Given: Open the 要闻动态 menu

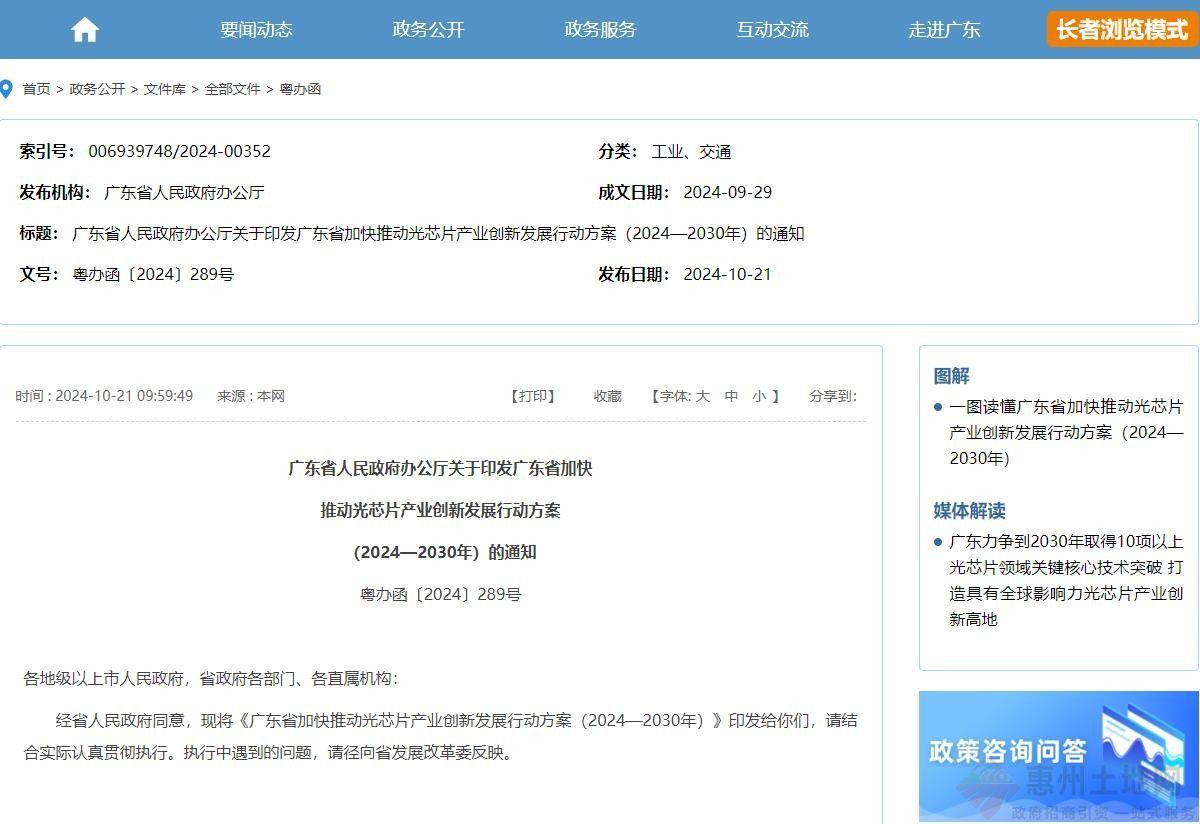Looking at the screenshot, I should [256, 30].
